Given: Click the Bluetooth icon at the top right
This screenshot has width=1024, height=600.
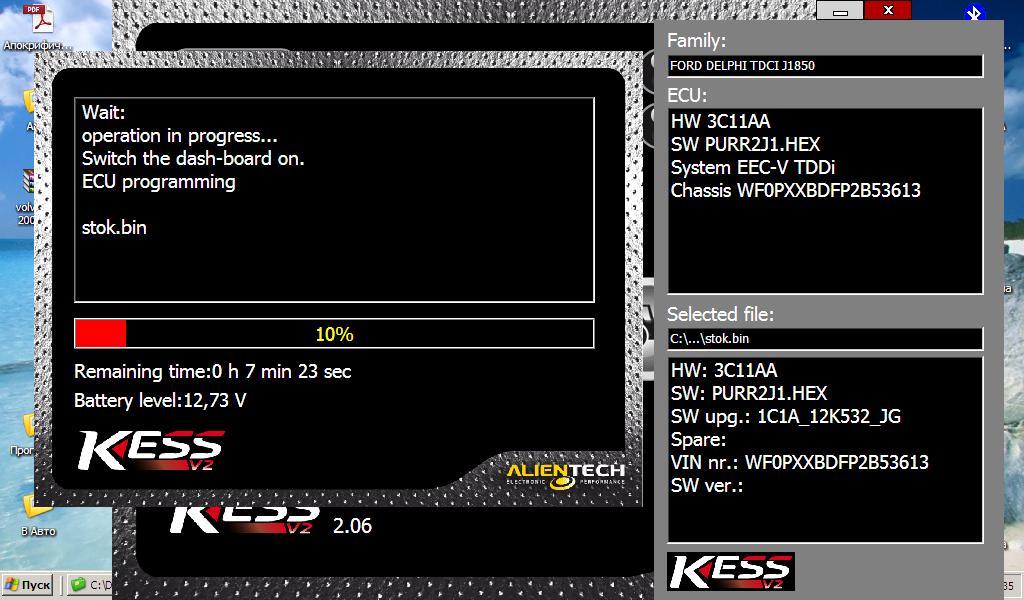Looking at the screenshot, I should pos(974,12).
